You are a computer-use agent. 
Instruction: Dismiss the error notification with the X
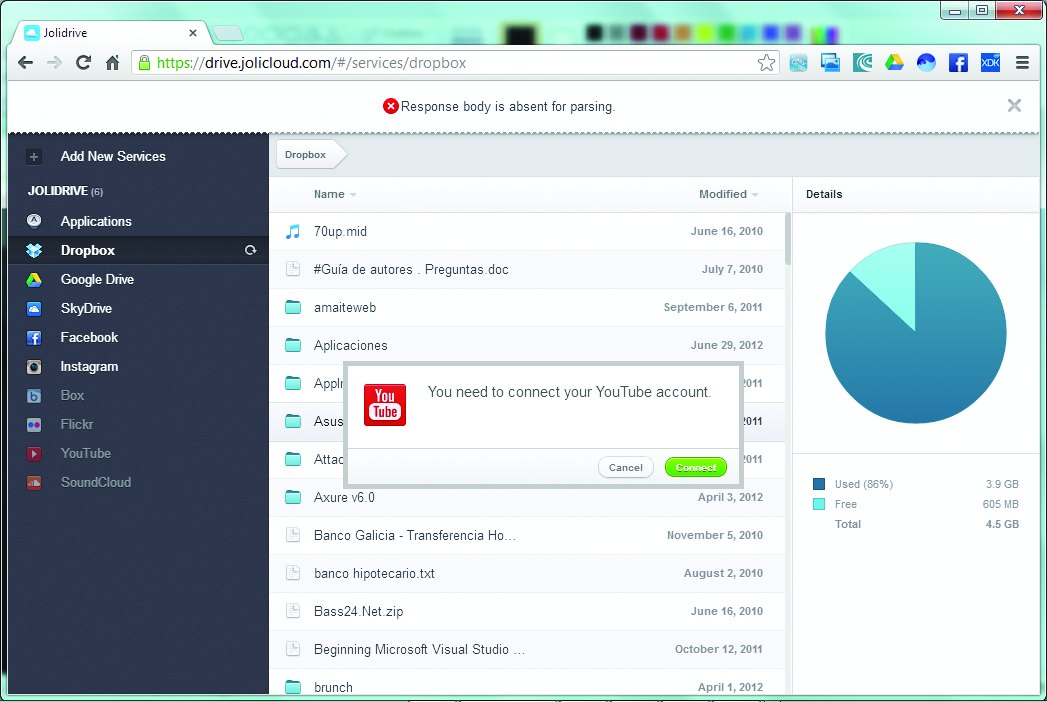[1014, 106]
